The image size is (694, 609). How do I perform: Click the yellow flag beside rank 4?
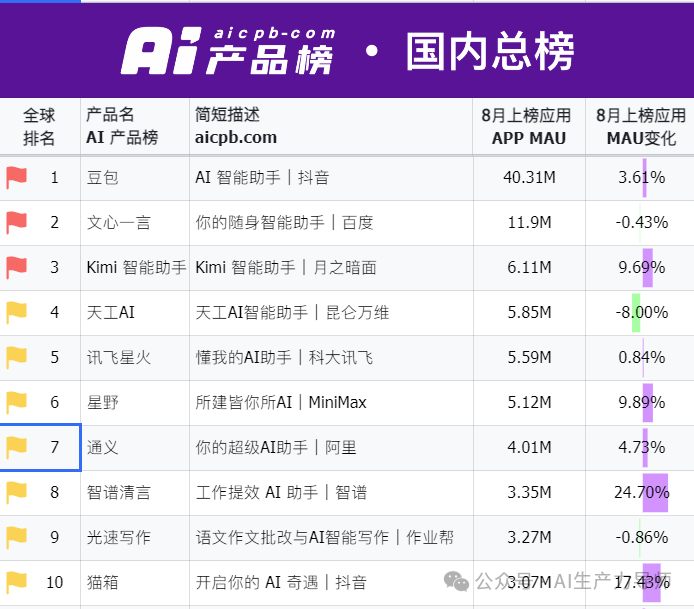(16, 313)
